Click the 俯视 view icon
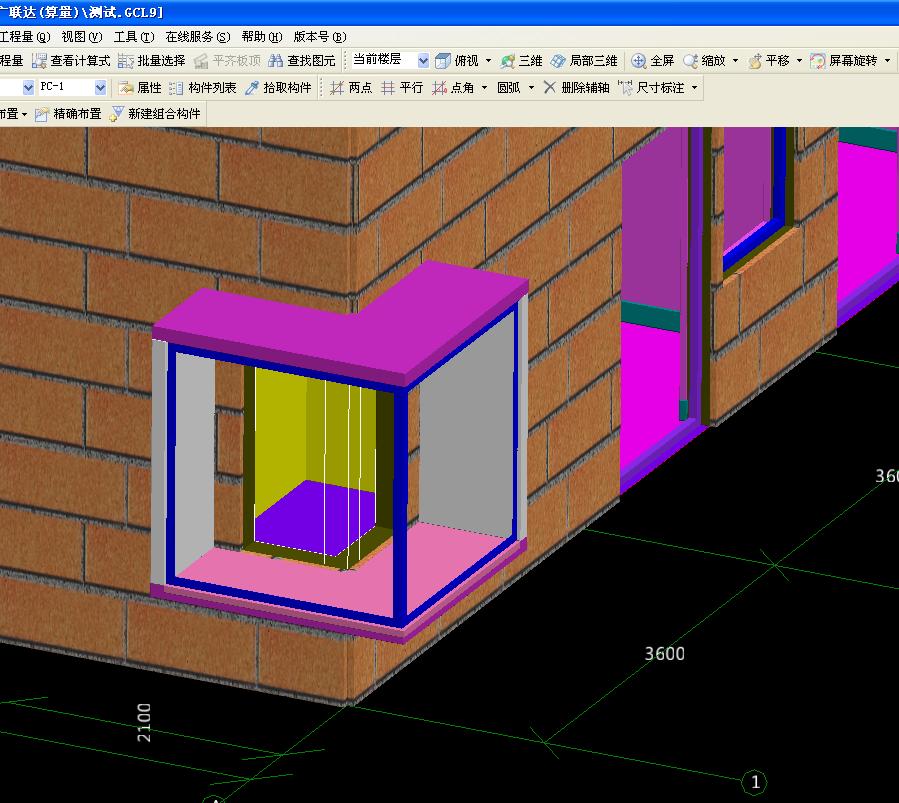 (443, 61)
